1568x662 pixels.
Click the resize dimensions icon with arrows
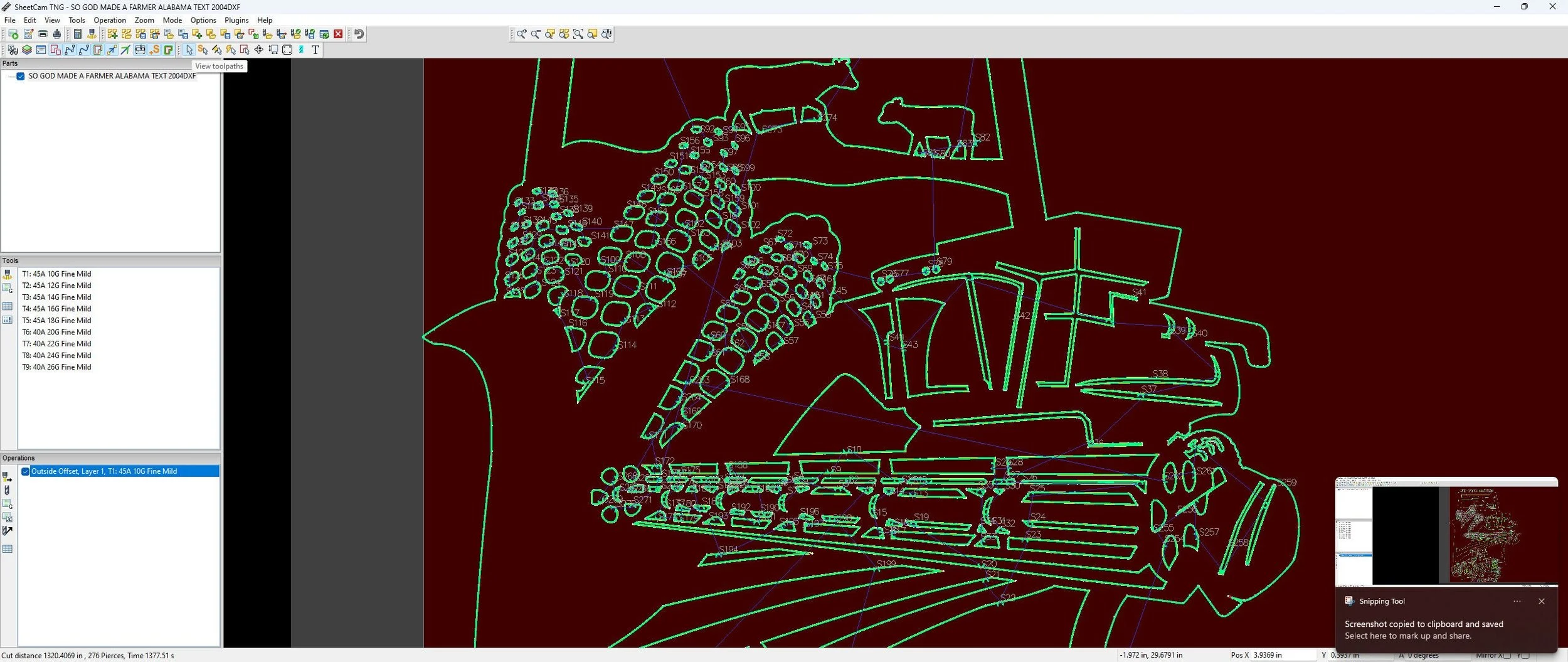tap(273, 50)
